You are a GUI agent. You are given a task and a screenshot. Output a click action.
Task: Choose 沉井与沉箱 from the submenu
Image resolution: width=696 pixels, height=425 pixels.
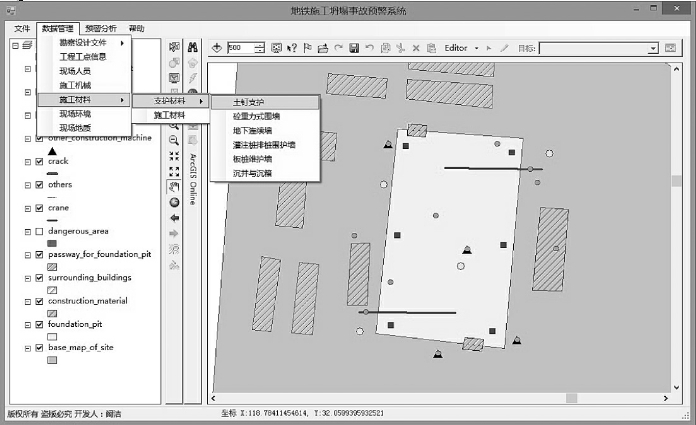[265, 173]
